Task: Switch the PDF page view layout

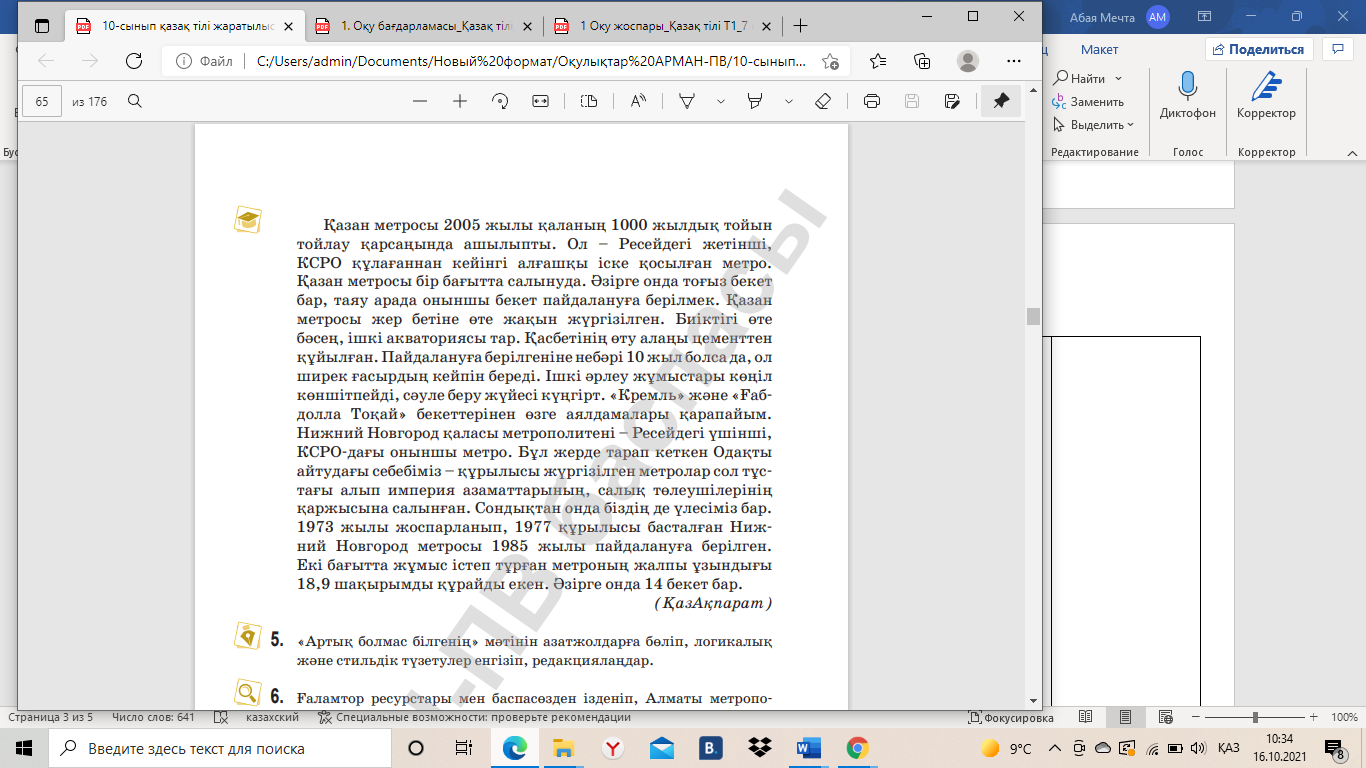Action: click(589, 101)
